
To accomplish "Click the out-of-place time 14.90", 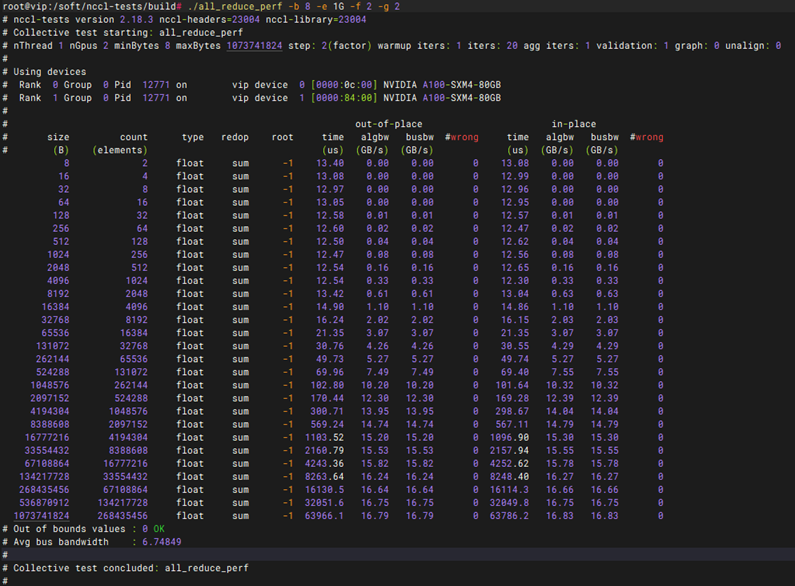I will click(330, 307).
